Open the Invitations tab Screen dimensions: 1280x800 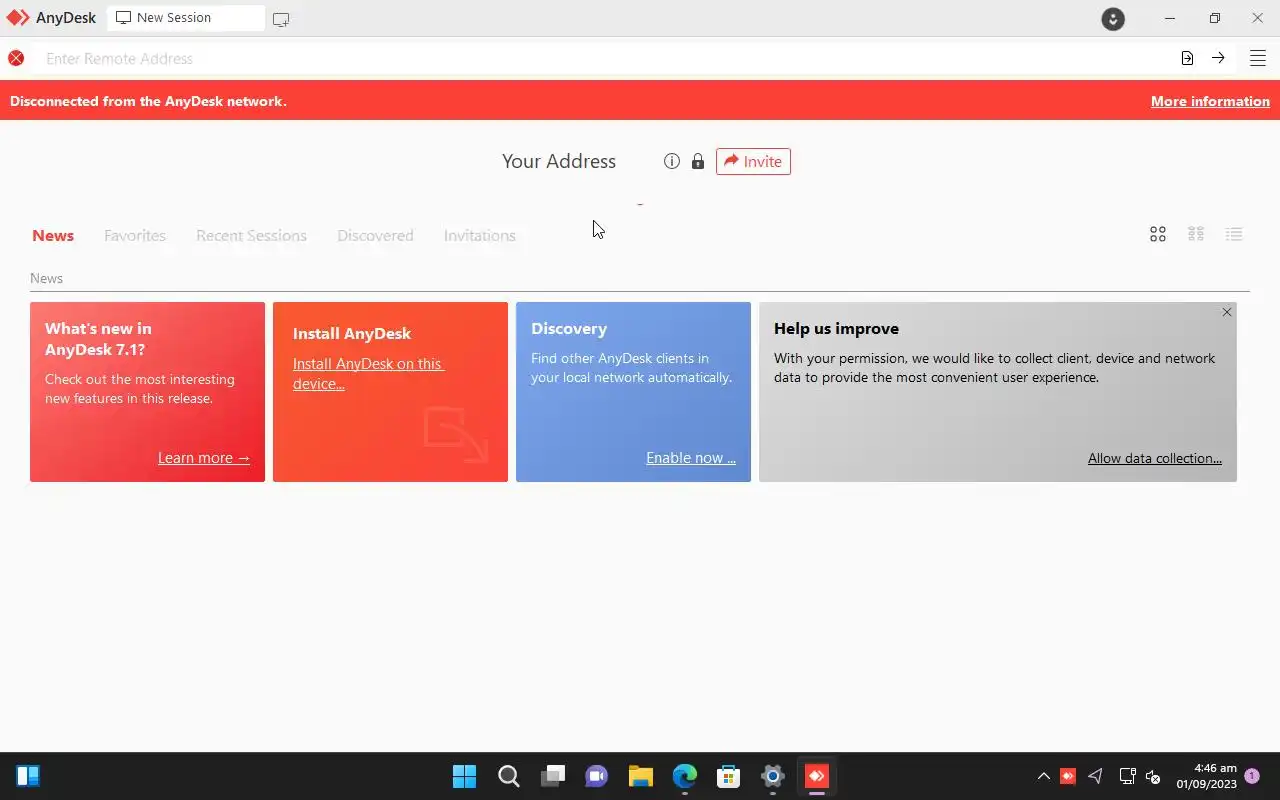tap(480, 236)
